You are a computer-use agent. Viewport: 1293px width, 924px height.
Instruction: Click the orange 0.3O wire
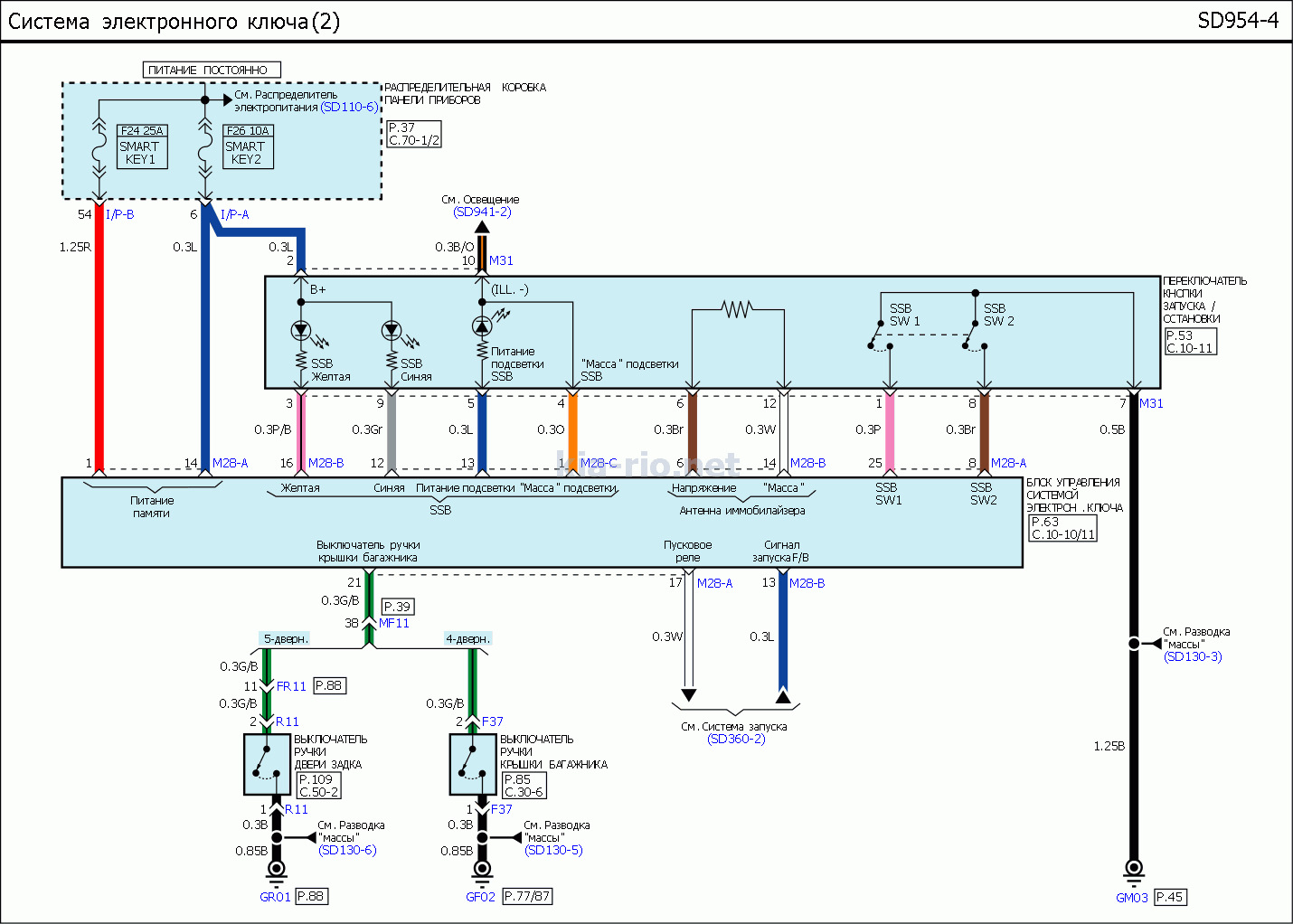click(572, 432)
